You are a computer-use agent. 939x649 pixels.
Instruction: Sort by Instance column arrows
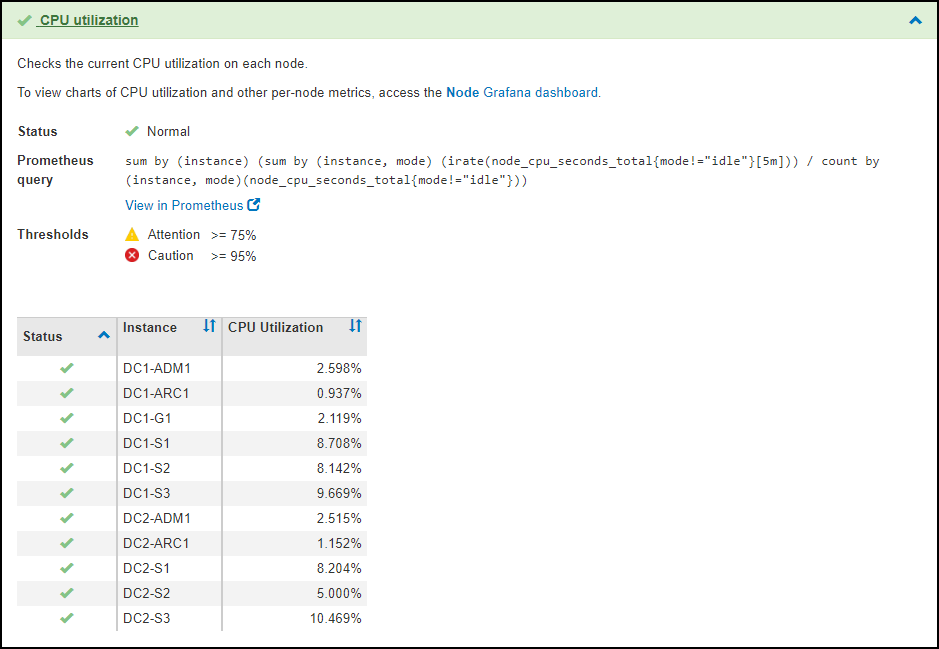click(209, 327)
